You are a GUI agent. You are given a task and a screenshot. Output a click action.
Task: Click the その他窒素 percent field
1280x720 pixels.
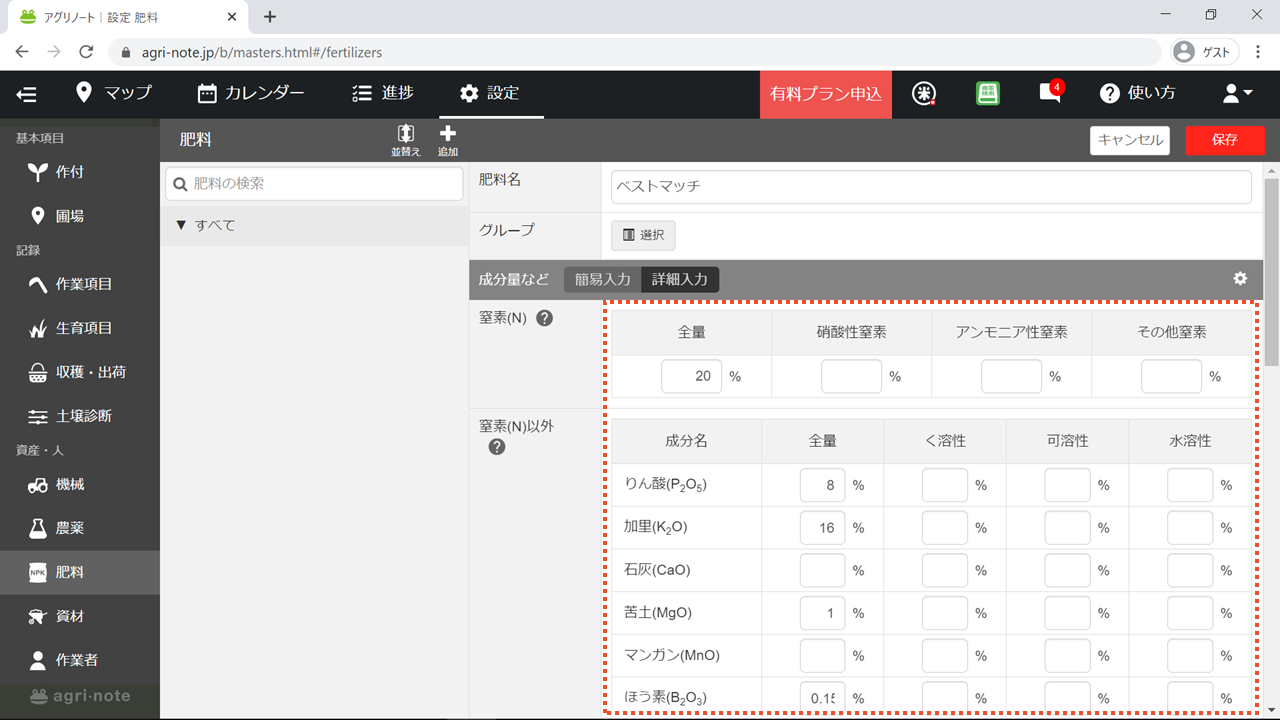tap(1171, 376)
